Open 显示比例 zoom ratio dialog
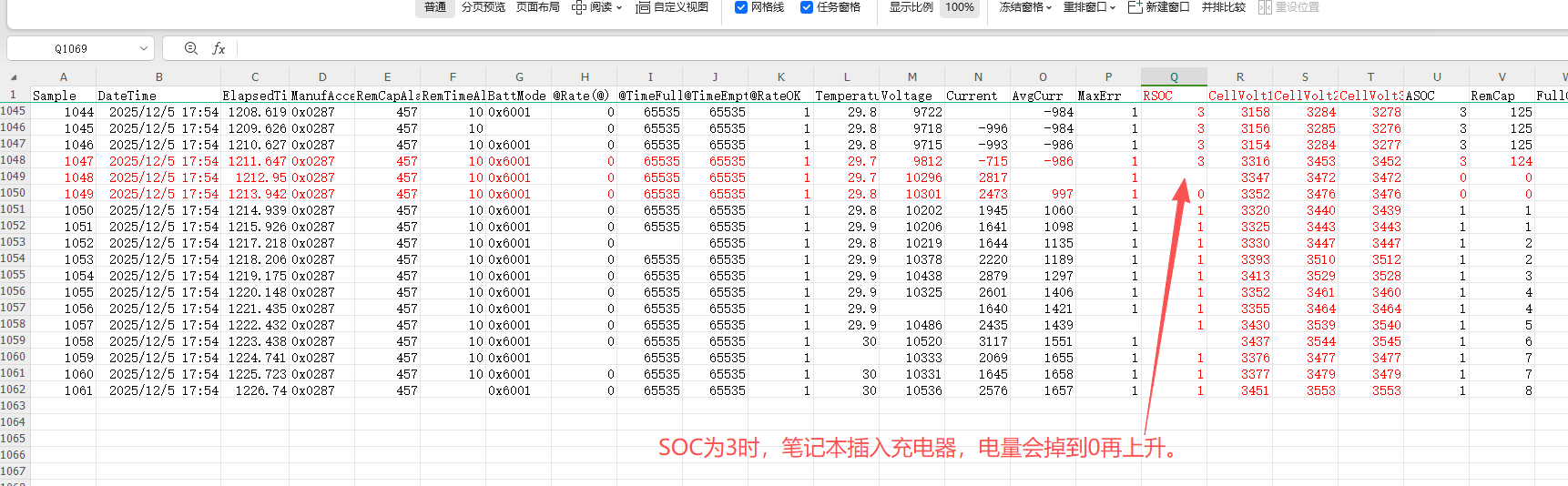This screenshot has height=486, width=1568. tap(911, 7)
